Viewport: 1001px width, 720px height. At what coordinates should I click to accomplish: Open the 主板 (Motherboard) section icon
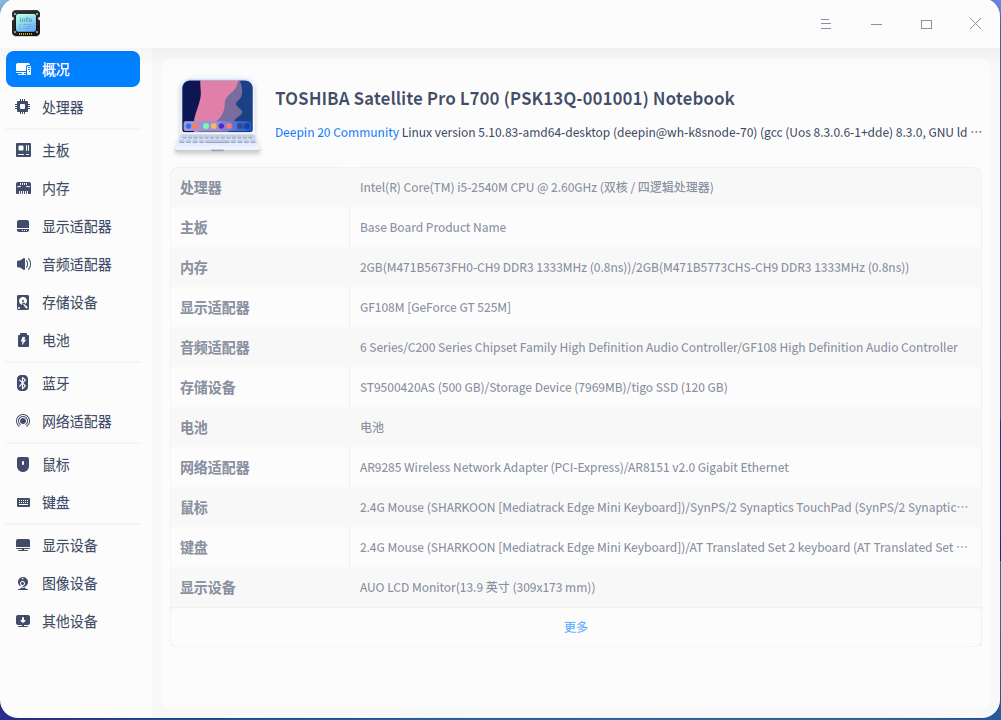tap(22, 149)
